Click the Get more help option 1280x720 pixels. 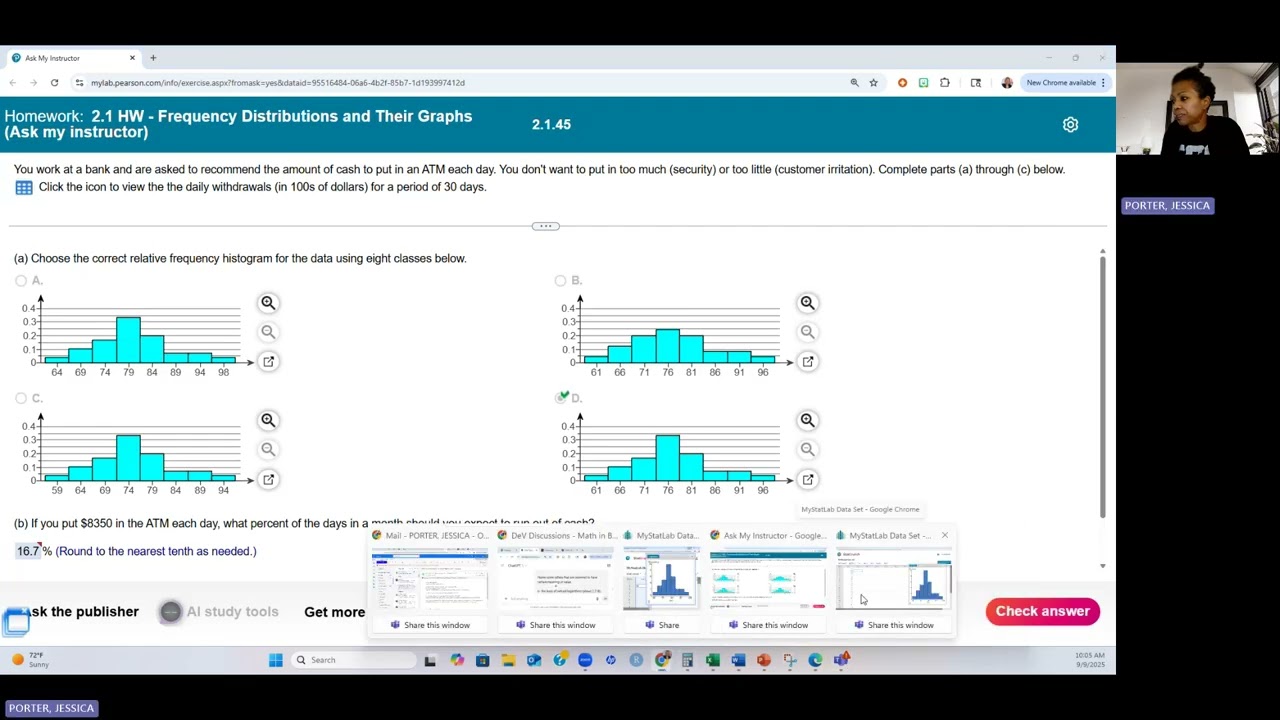(334, 612)
